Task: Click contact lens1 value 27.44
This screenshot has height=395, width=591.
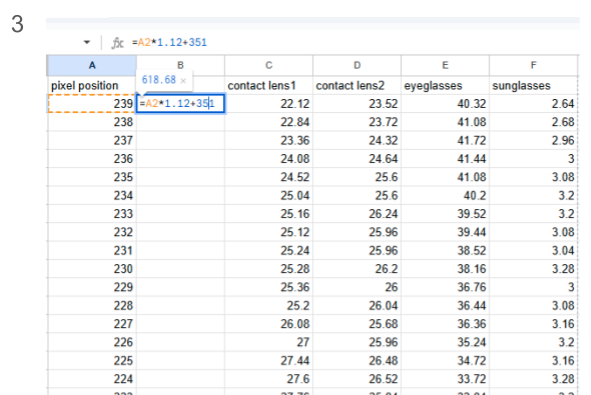Action: [x=268, y=361]
